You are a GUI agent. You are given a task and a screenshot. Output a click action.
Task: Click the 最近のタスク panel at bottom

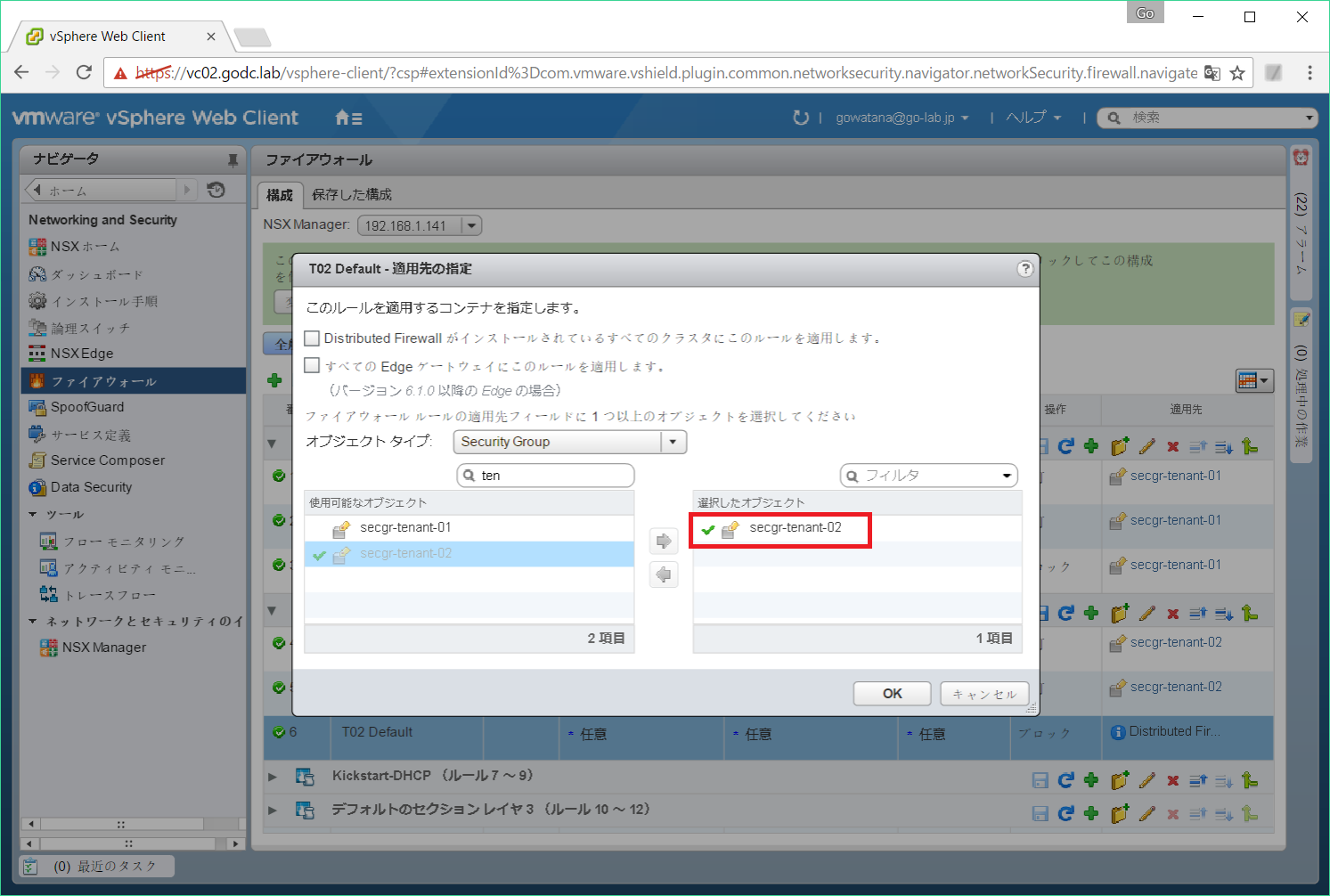click(97, 866)
